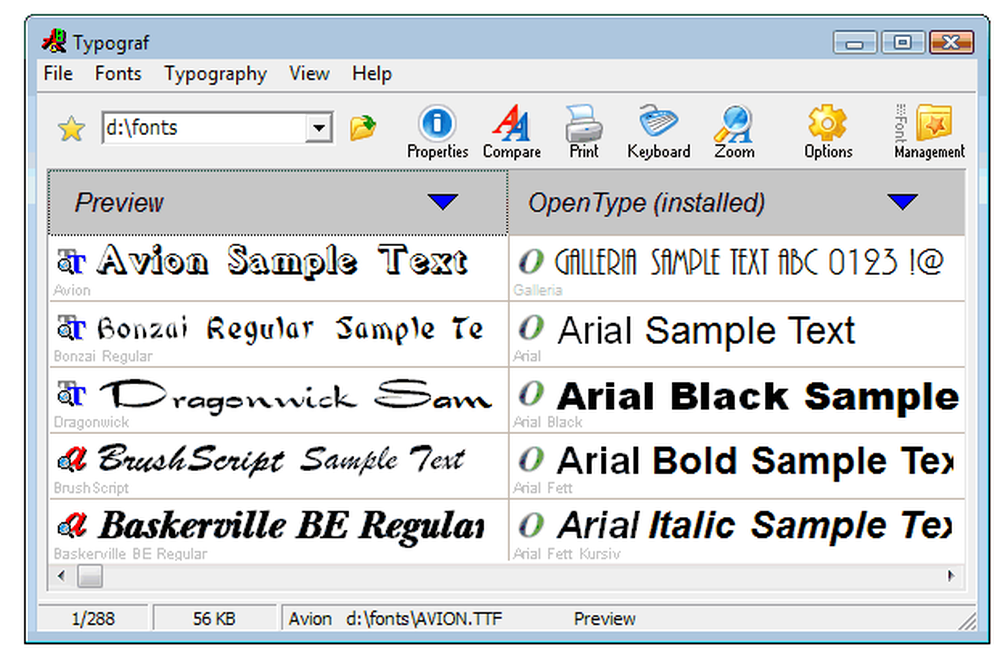The width and height of the screenshot is (1000, 660).
Task: Click the OpenType icon beside Arial Italic
Action: point(531,525)
